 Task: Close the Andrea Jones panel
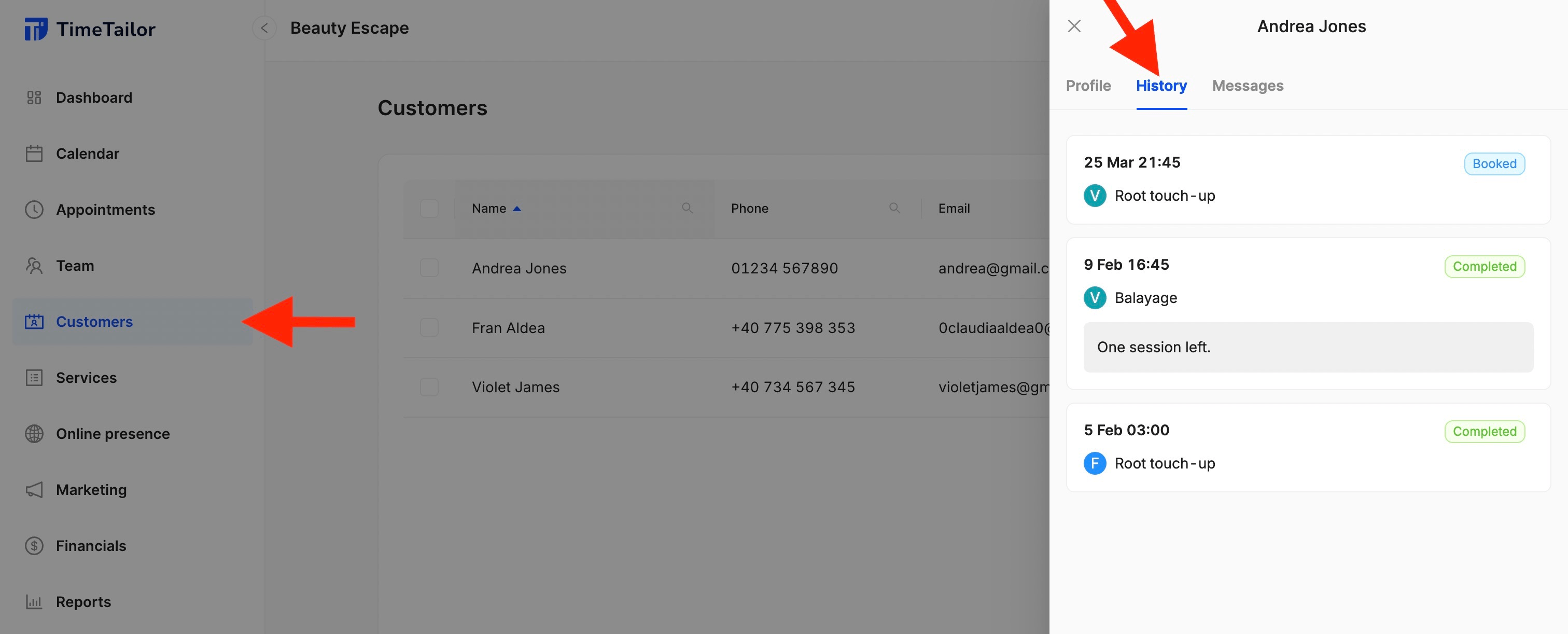tap(1074, 26)
